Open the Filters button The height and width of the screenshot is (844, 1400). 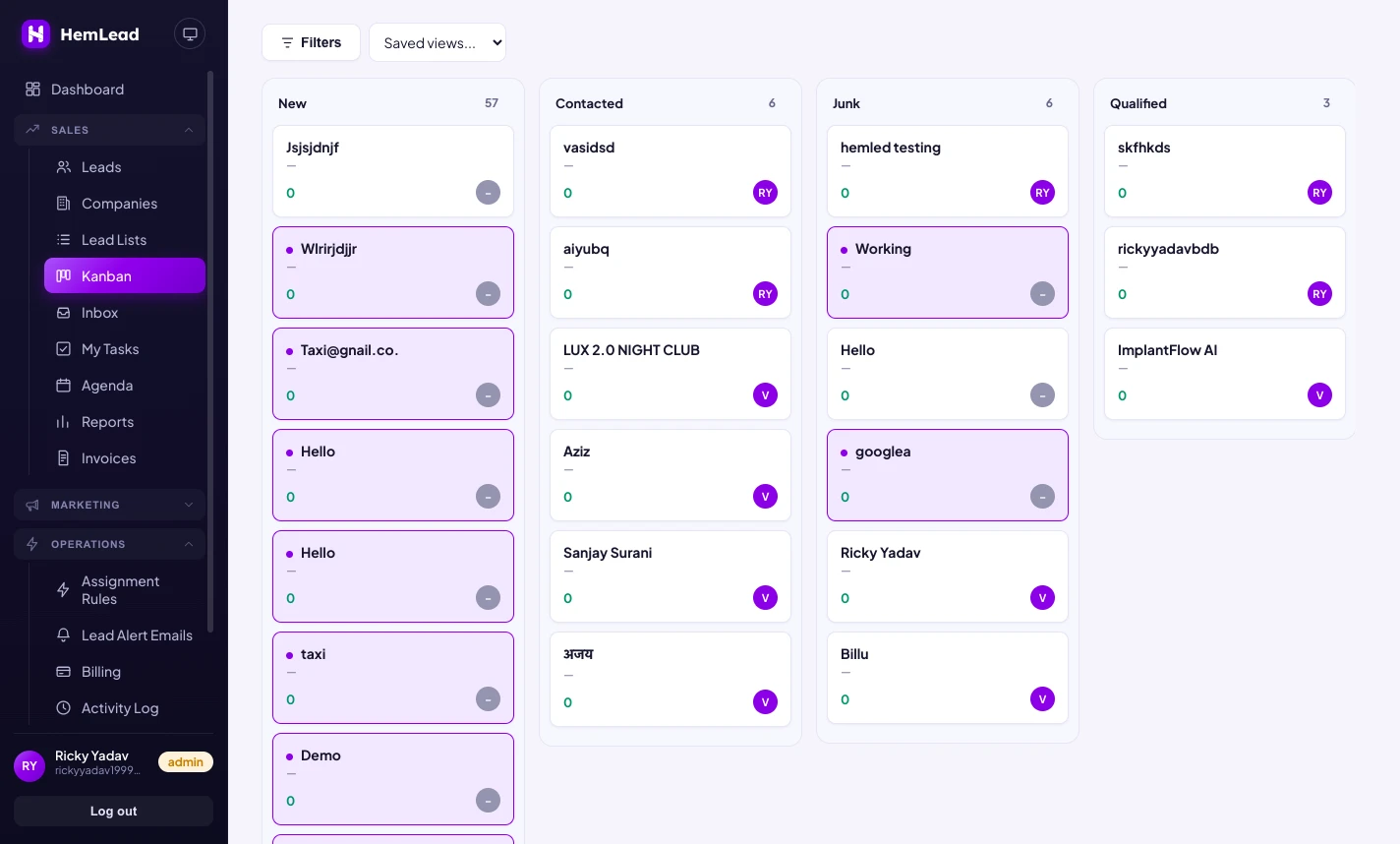311,42
